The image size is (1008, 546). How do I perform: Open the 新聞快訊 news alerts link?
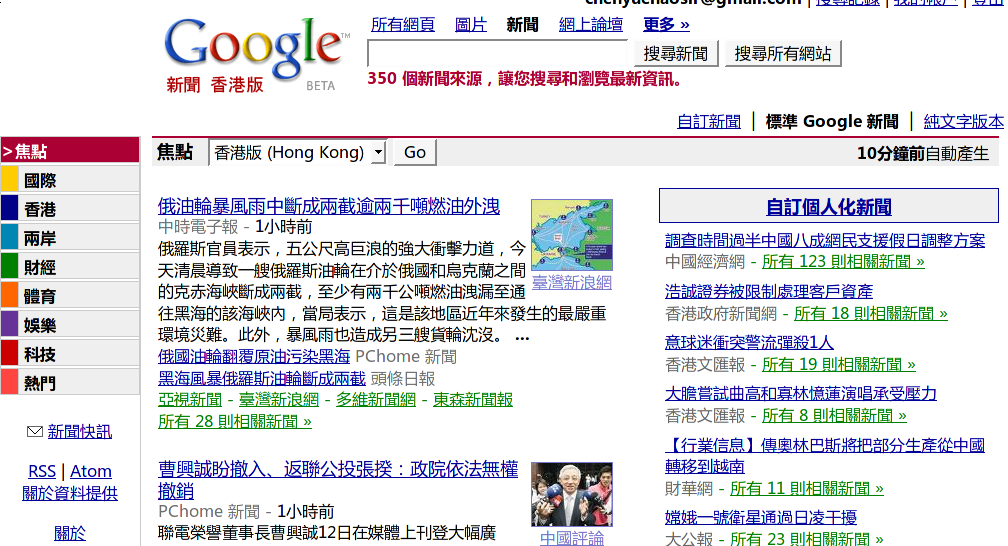pyautogui.click(x=80, y=432)
